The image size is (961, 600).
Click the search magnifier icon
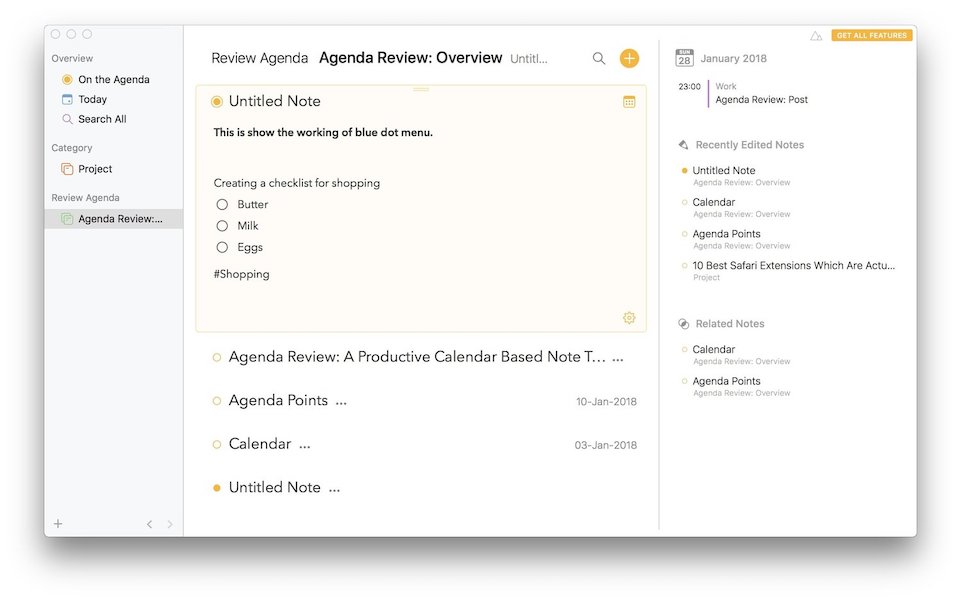click(599, 59)
